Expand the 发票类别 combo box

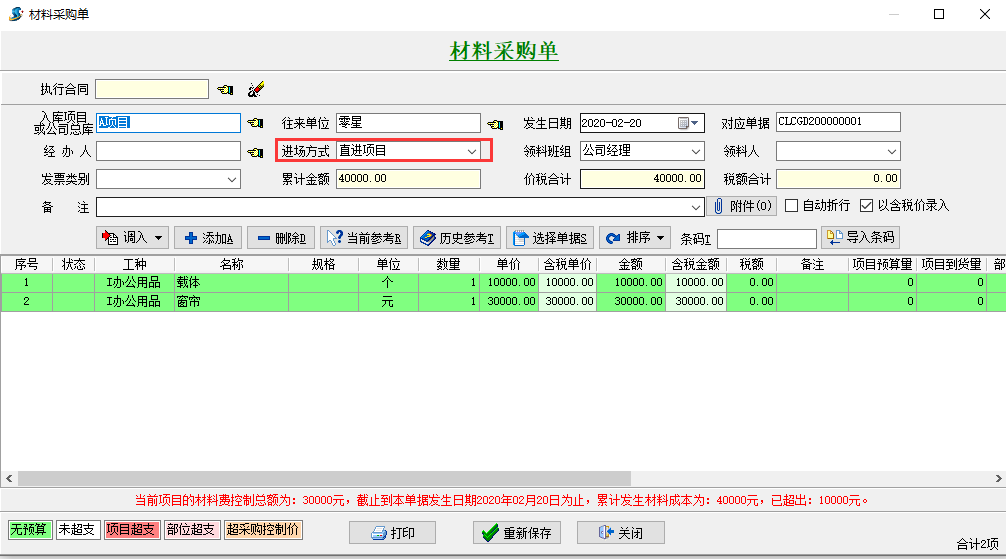[x=232, y=180]
